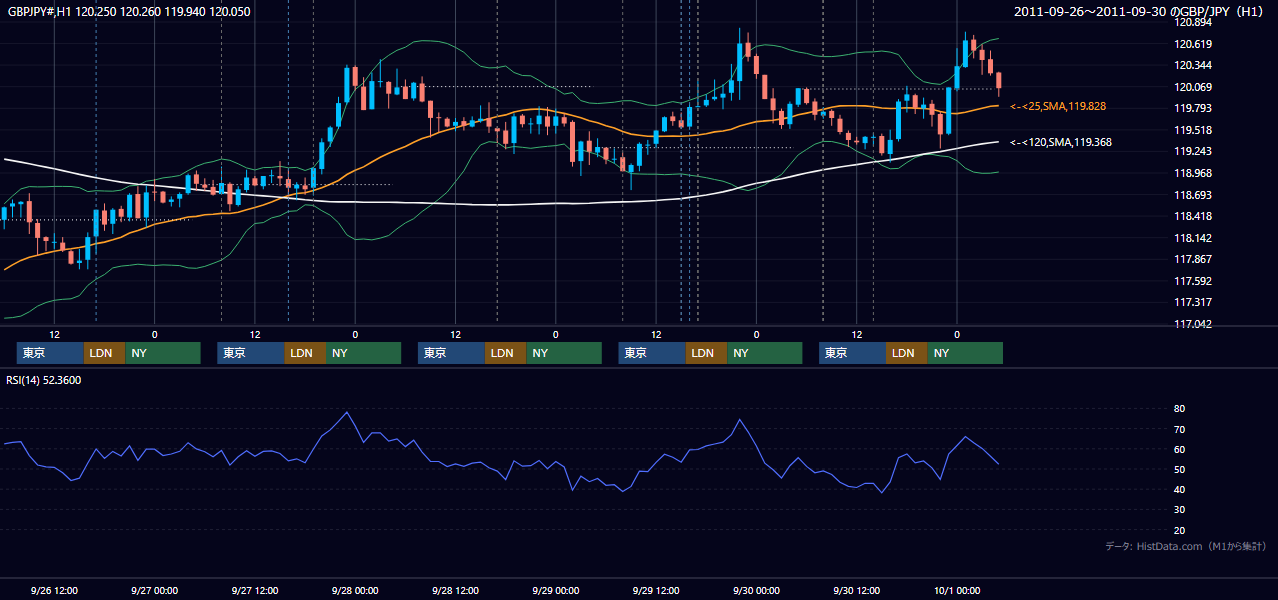The height and width of the screenshot is (600, 1278).
Task: Select the LDN session block for 9/28
Action: [506, 353]
